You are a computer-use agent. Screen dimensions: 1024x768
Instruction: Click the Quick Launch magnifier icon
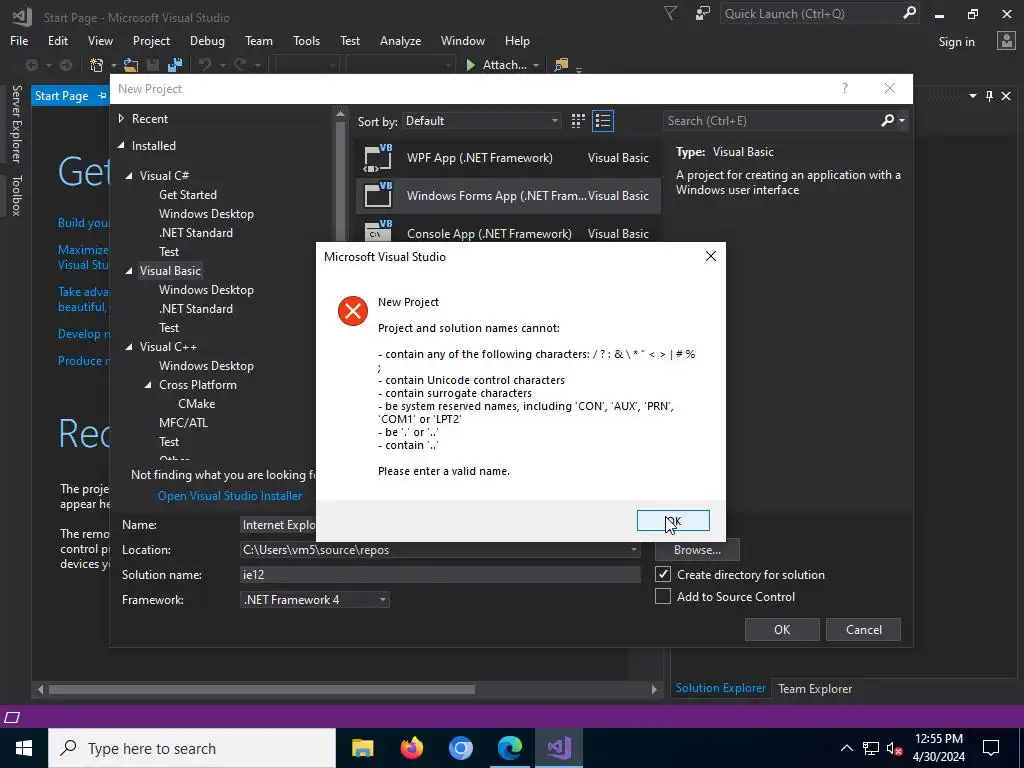click(x=909, y=13)
